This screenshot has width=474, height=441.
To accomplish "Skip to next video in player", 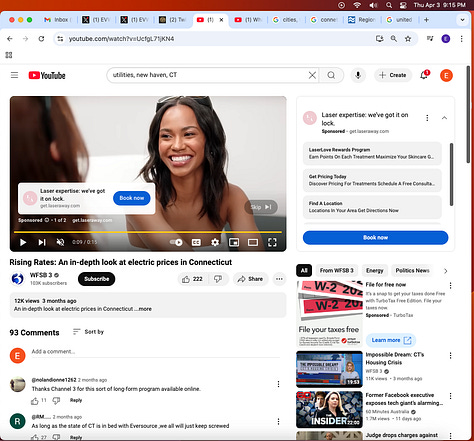I will point(42,242).
